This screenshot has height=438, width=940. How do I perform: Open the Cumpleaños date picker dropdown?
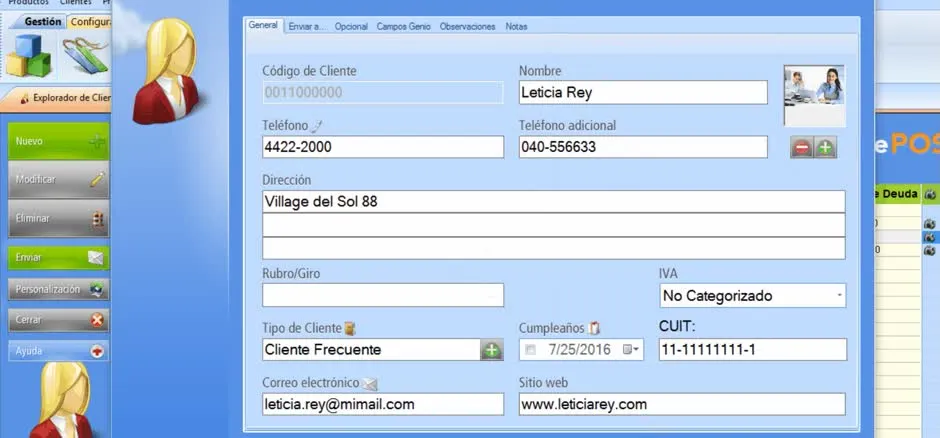pyautogui.click(x=631, y=349)
